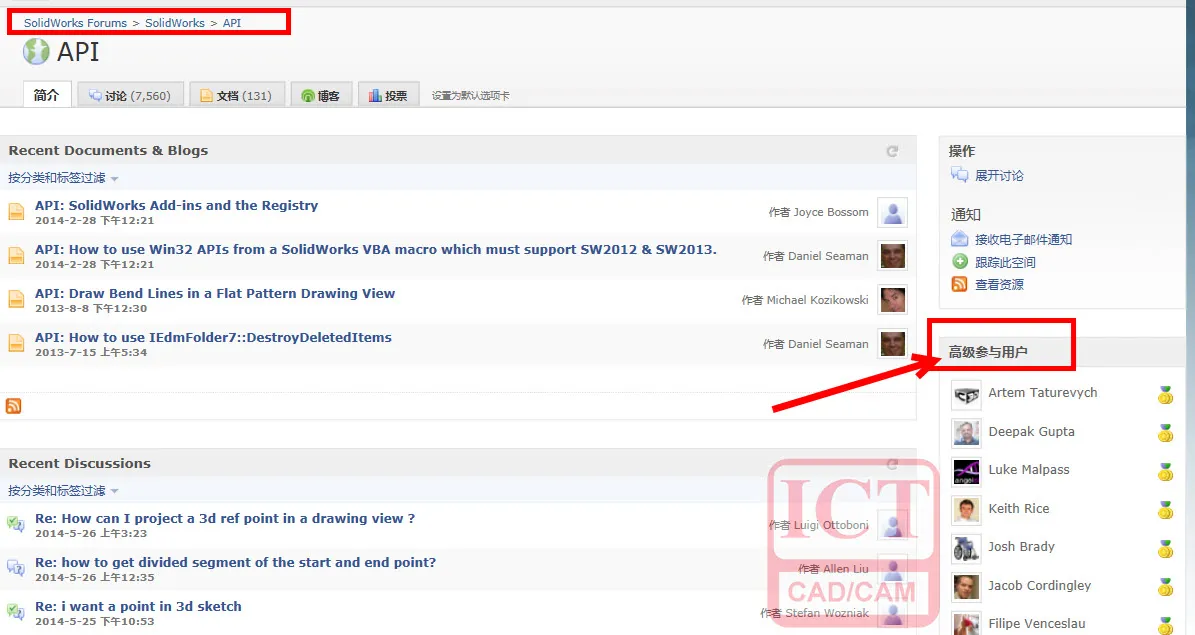Viewport: 1195px width, 635px height.
Task: Click Deepak Gupta's profile avatar
Action: pos(966,432)
